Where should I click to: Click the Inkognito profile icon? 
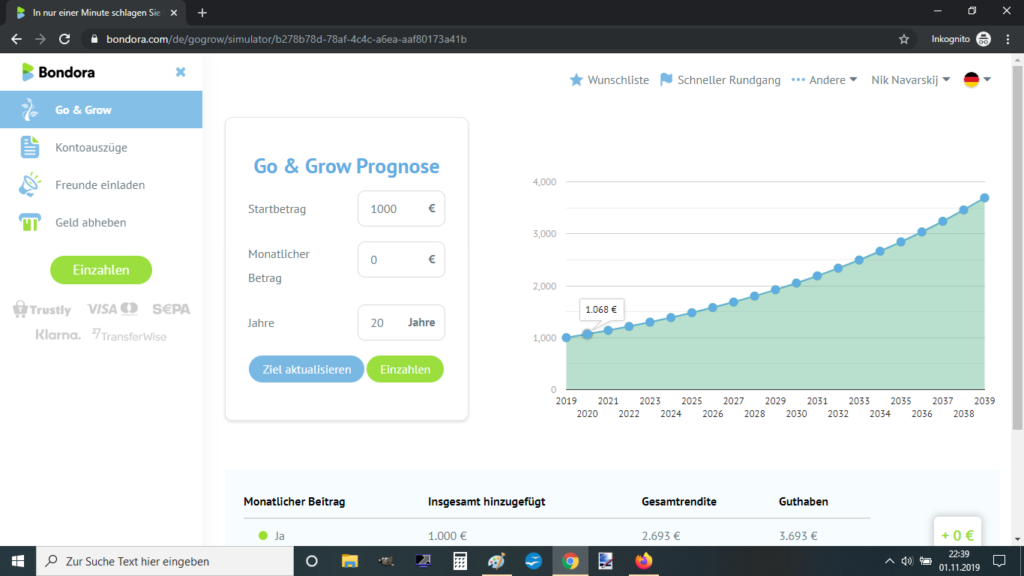click(984, 39)
